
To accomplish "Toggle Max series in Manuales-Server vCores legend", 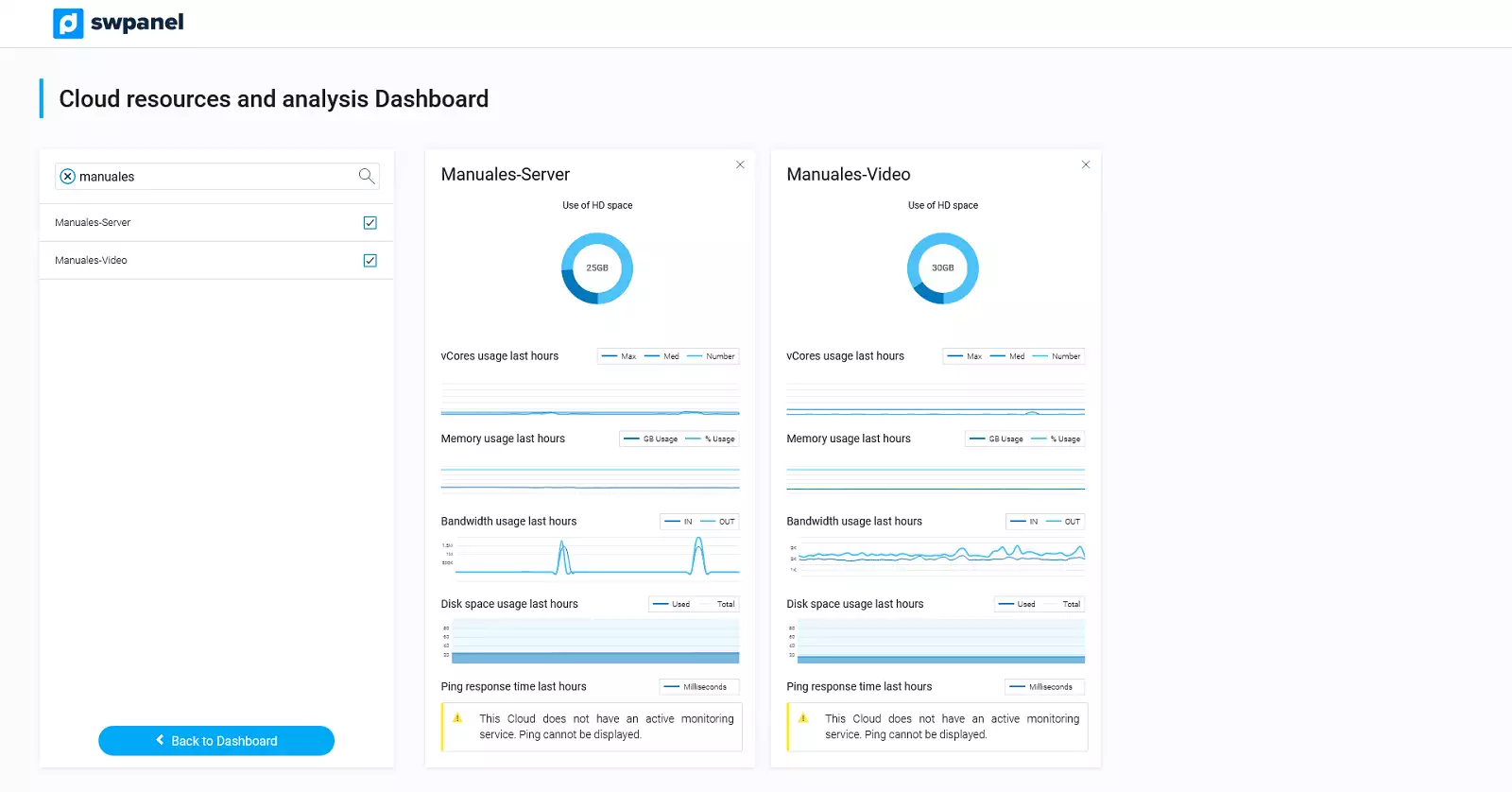I will pos(620,356).
